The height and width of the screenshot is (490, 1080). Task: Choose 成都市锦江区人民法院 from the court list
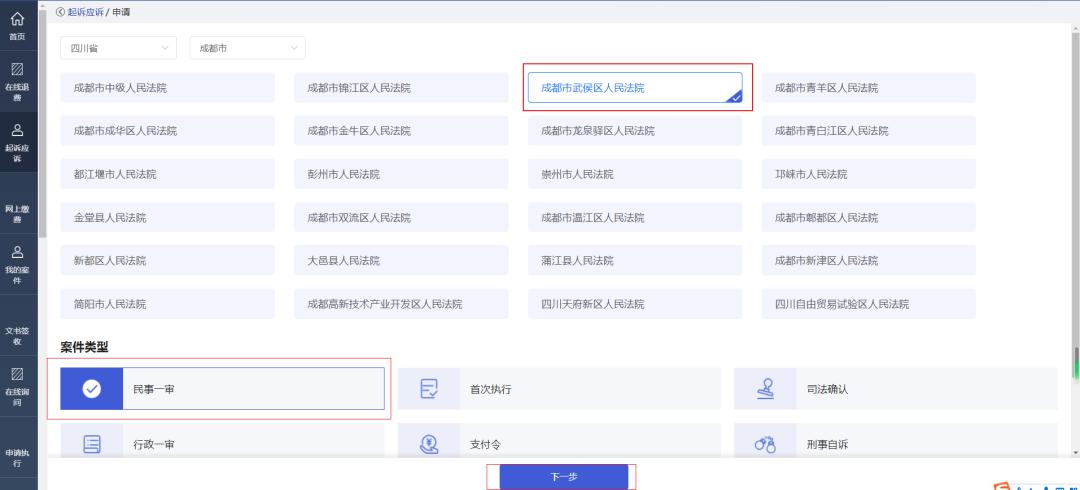tap(402, 88)
